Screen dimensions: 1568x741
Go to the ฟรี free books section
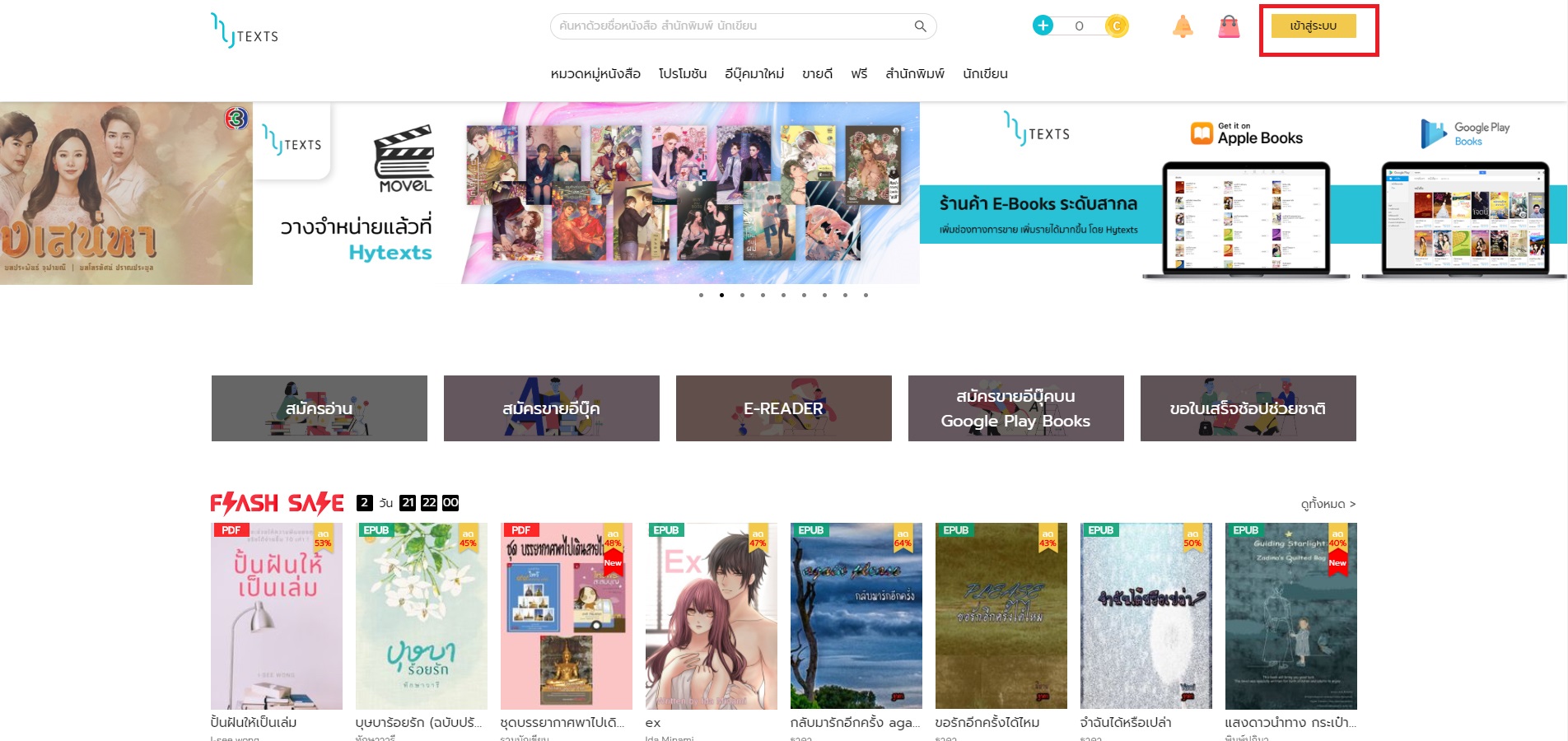pyautogui.click(x=859, y=73)
